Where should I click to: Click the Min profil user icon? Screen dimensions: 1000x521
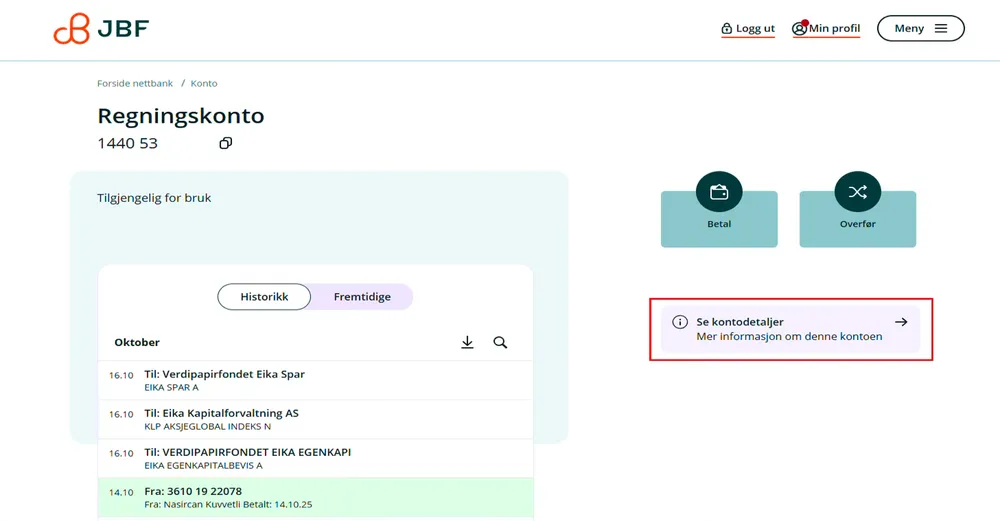pyautogui.click(x=799, y=29)
